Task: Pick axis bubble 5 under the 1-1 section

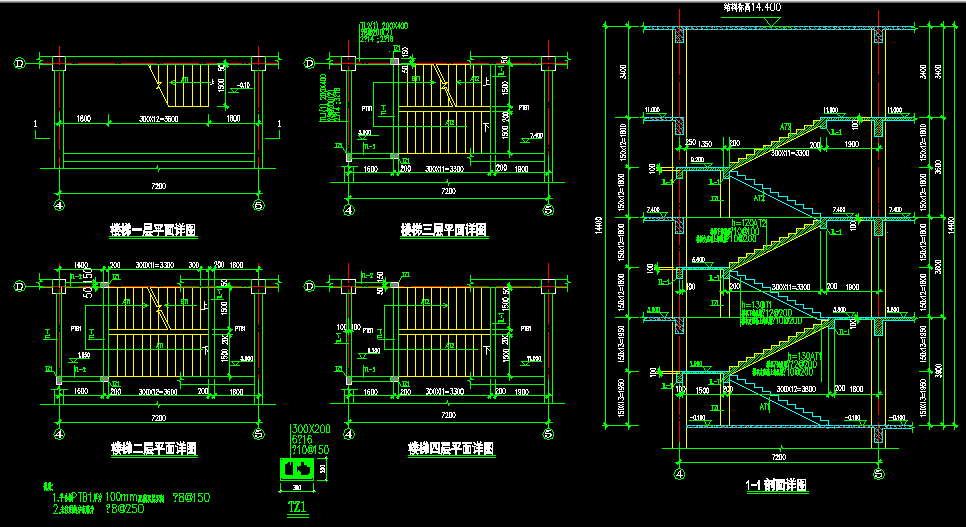Action: coord(878,474)
